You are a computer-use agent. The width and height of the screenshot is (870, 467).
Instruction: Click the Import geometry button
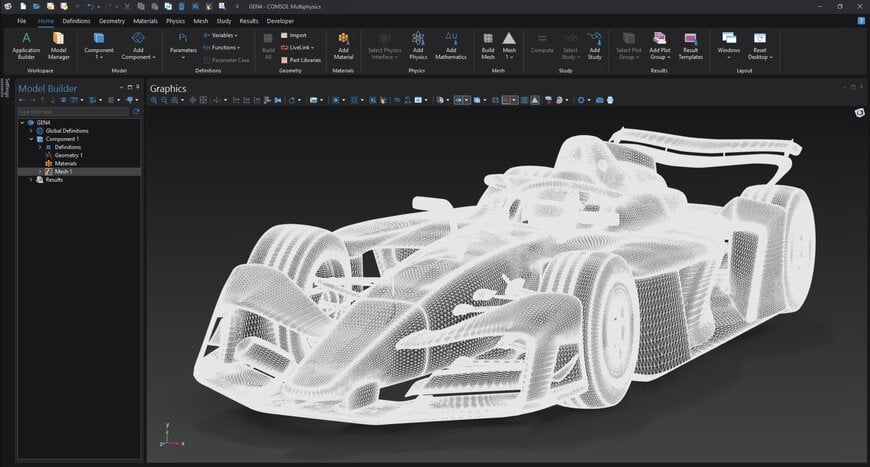294,35
